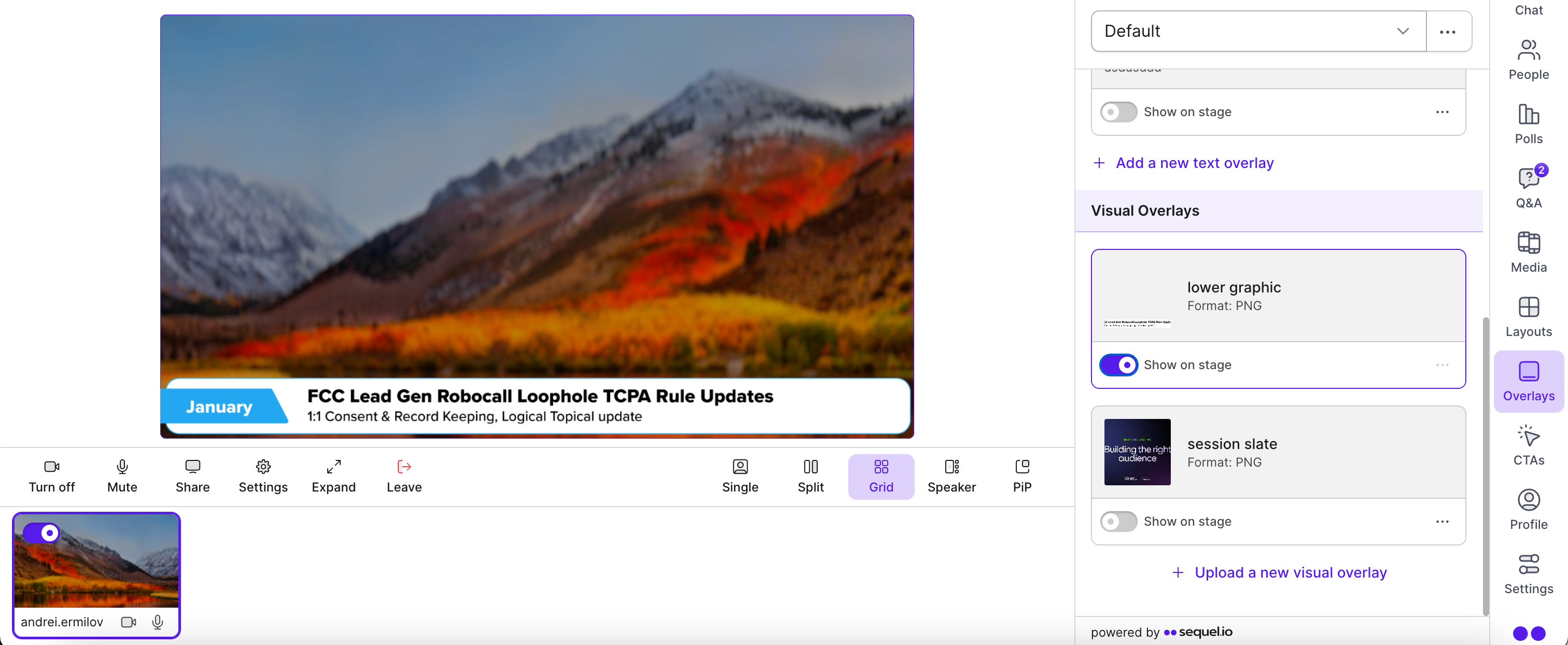Click Add a new text overlay
Image resolution: width=1568 pixels, height=645 pixels.
tap(1184, 163)
